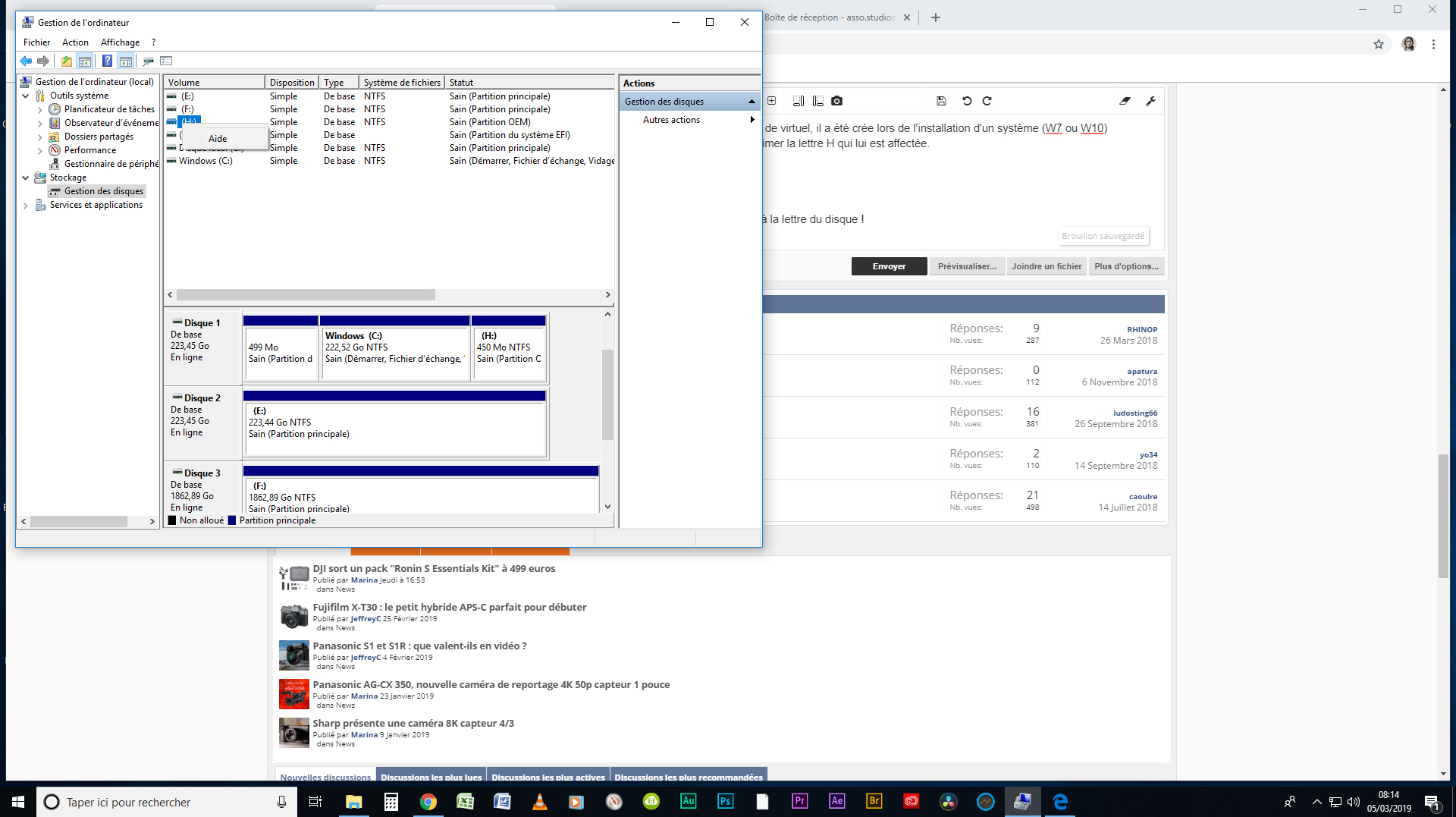Open VLC from the taskbar
Image resolution: width=1456 pixels, height=817 pixels.
pyautogui.click(x=539, y=802)
